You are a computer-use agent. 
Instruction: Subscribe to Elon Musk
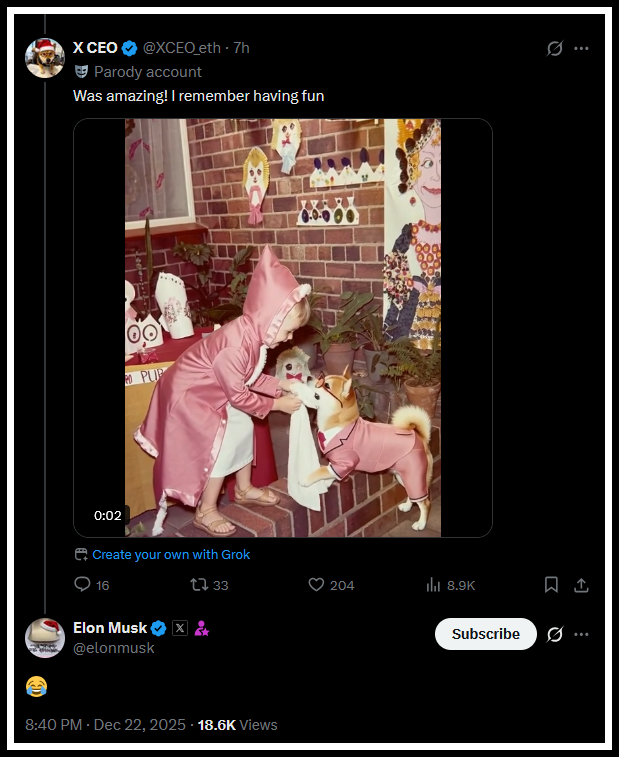click(x=485, y=634)
